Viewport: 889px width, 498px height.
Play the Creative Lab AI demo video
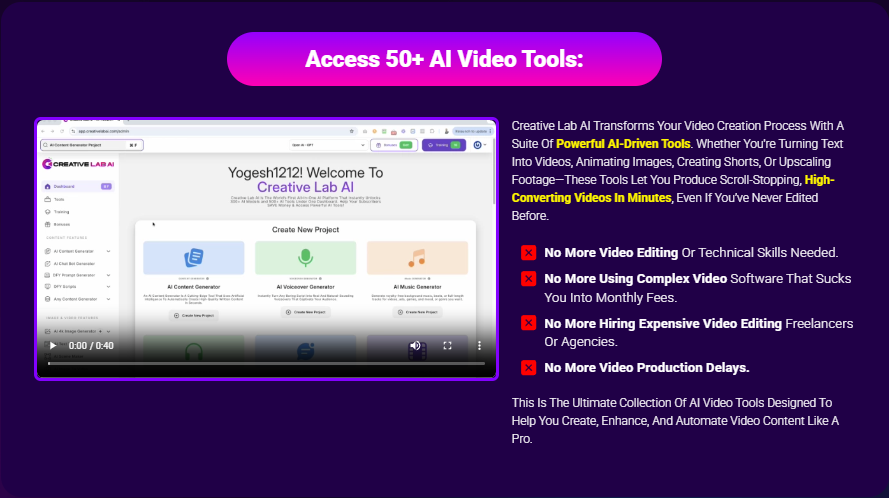pos(53,345)
